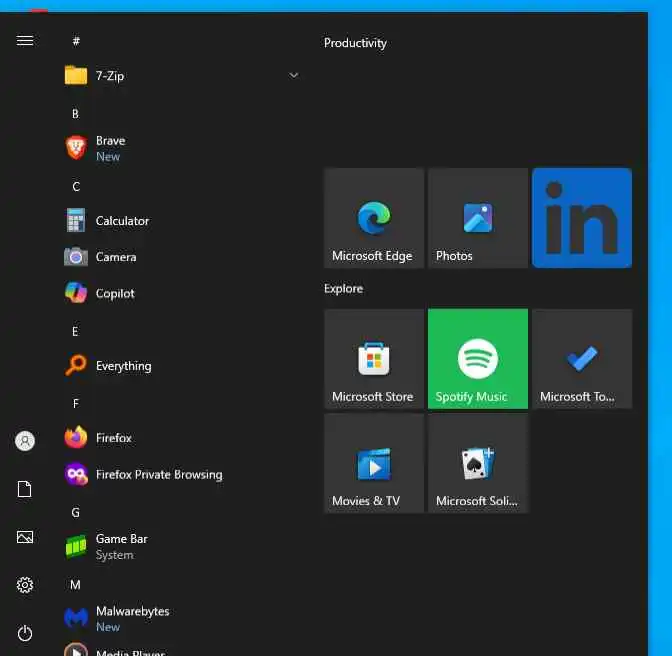The image size is (672, 656).
Task: Select the Explore group title
Action: [343, 288]
